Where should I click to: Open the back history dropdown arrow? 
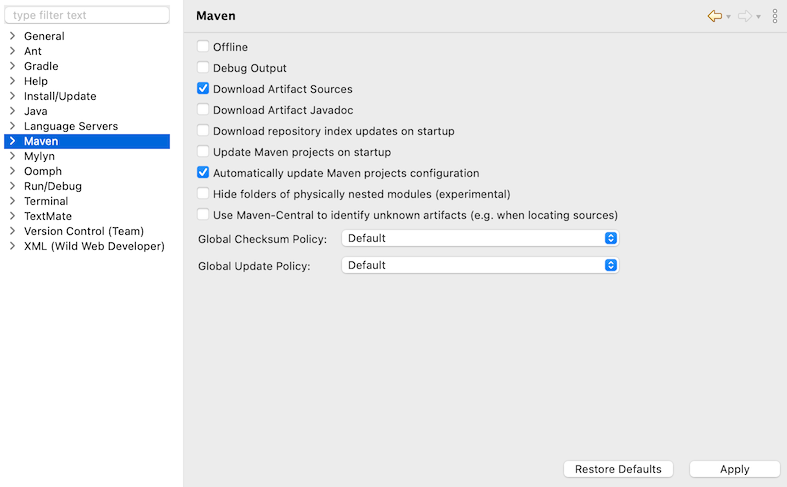pos(728,17)
